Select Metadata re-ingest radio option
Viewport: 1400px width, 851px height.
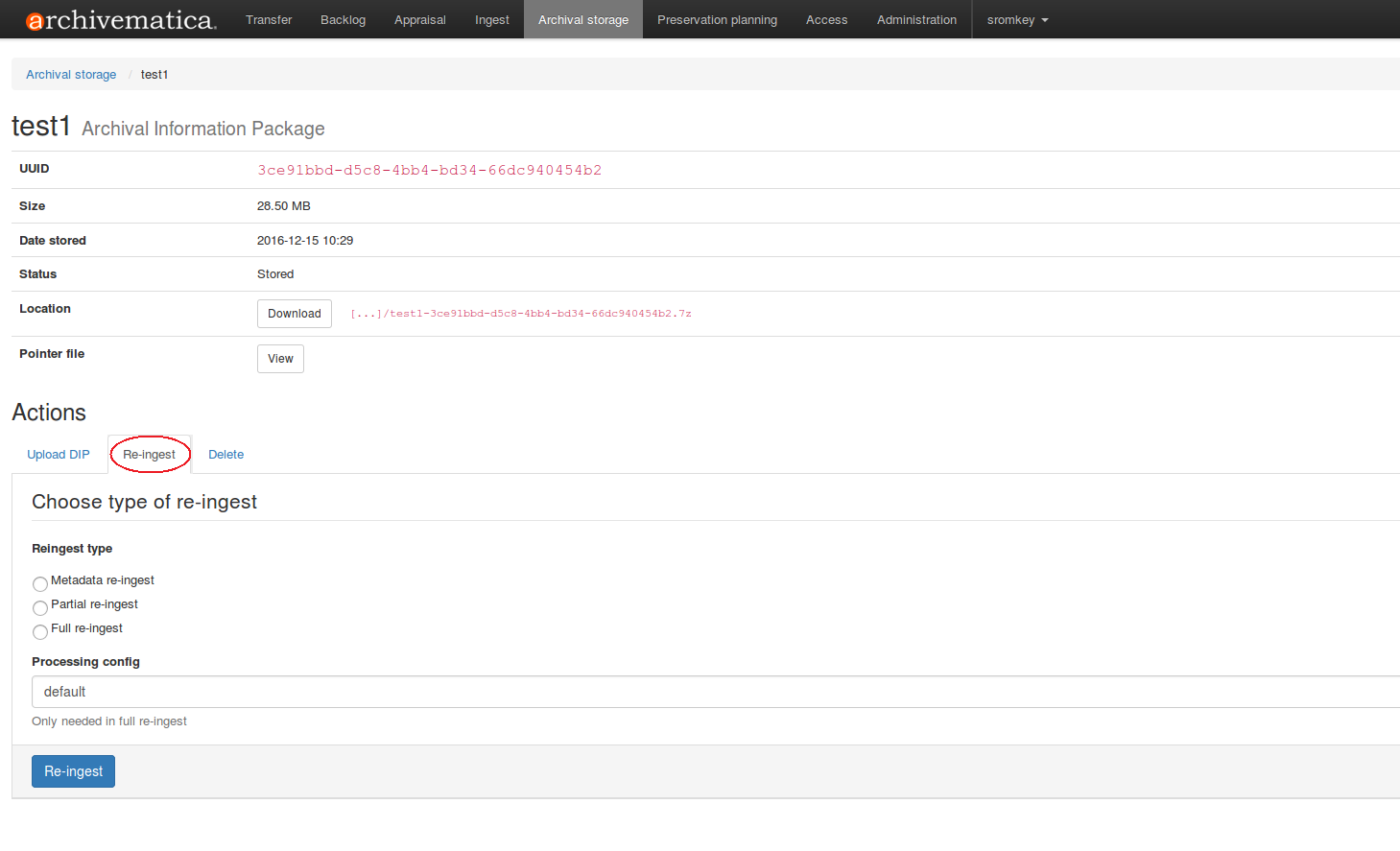tap(40, 584)
